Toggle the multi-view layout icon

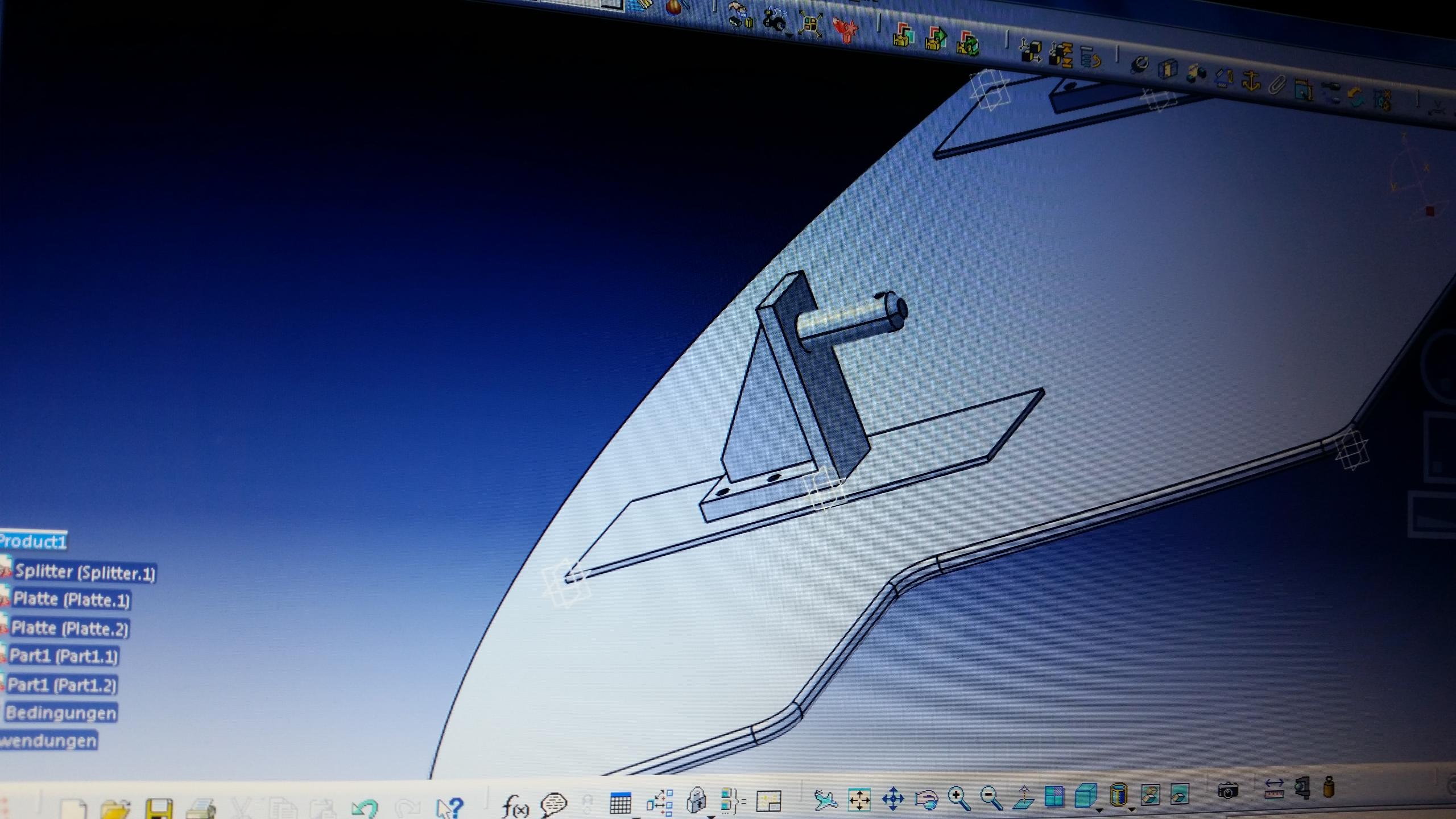point(1054,796)
